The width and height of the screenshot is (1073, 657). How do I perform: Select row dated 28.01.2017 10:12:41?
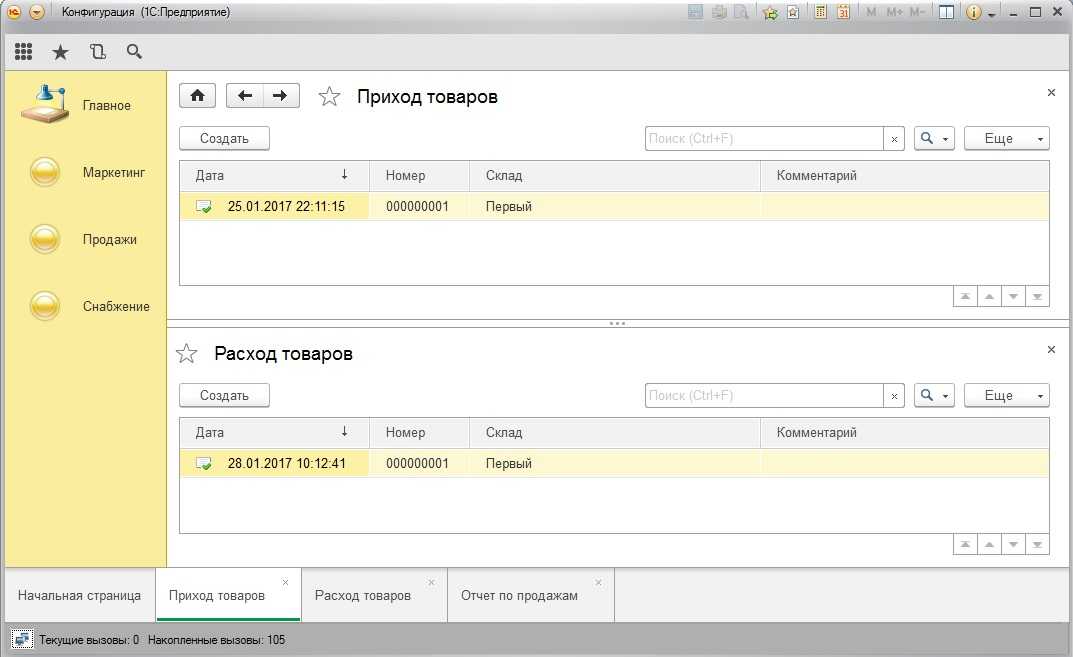(x=615, y=463)
